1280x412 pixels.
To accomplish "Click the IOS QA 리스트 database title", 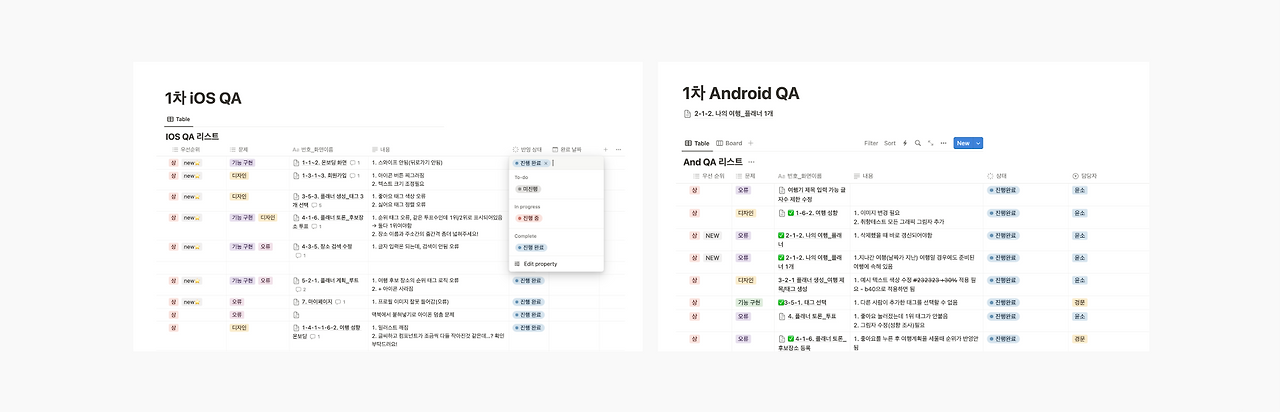I will coord(192,136).
